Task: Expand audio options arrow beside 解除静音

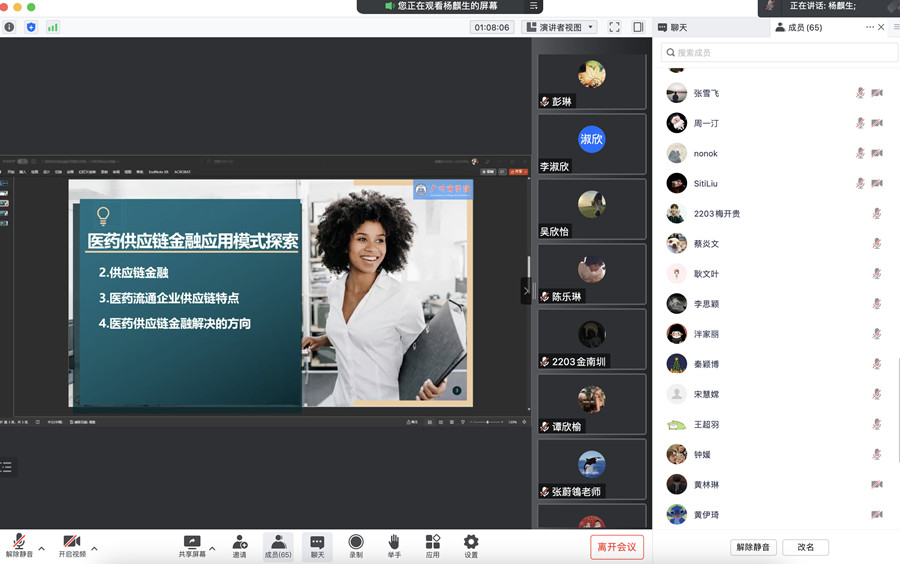Action: (41, 548)
